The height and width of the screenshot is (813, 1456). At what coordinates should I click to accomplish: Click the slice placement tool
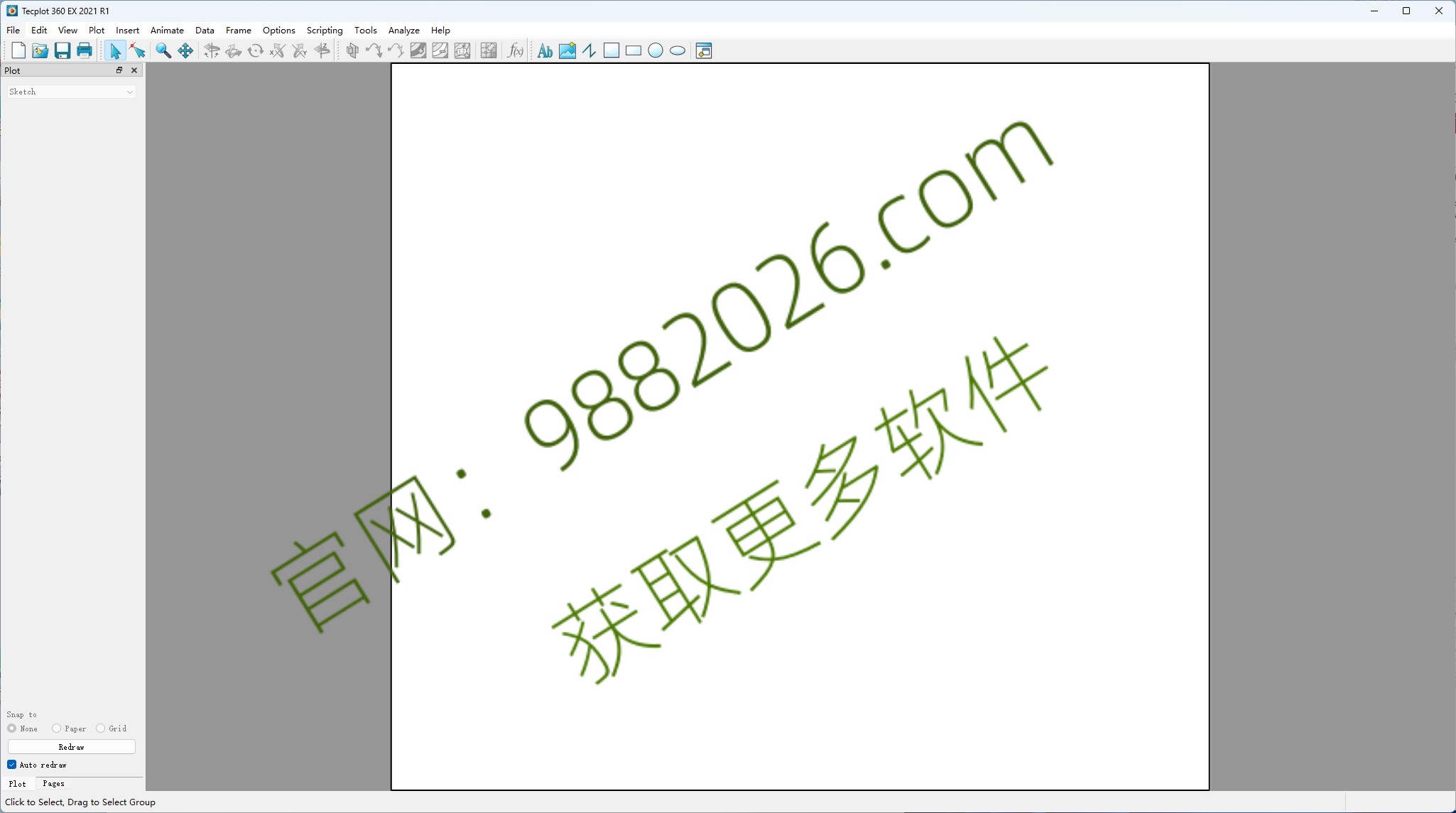352,50
